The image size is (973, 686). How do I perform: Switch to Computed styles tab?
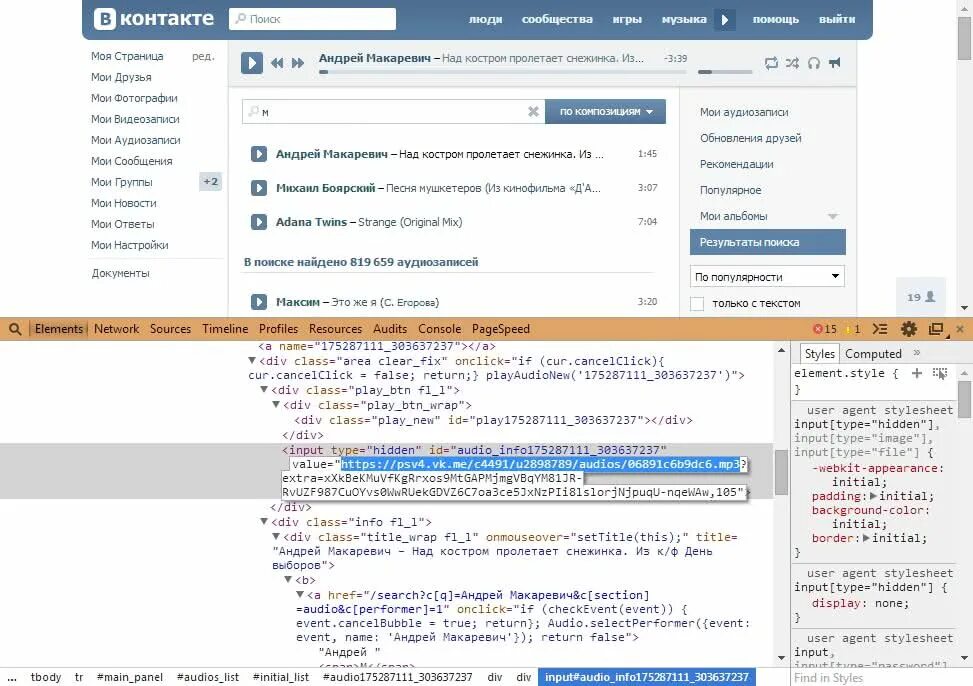tap(873, 354)
